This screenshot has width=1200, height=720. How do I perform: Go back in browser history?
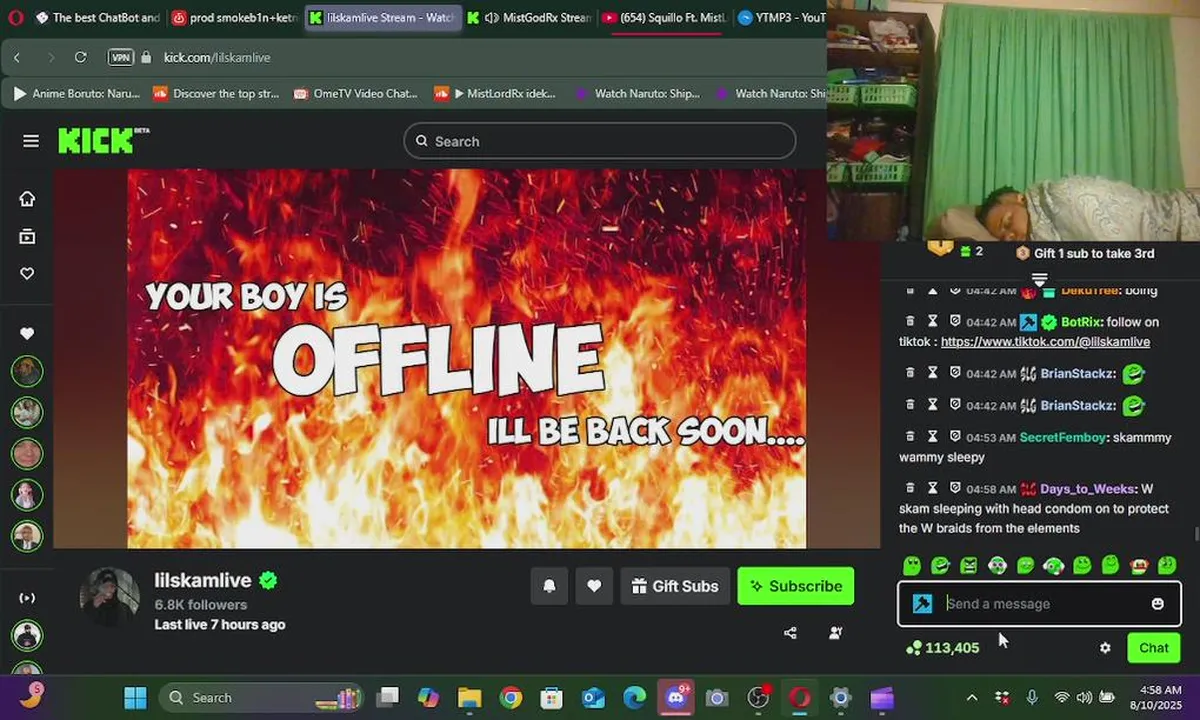(17, 57)
